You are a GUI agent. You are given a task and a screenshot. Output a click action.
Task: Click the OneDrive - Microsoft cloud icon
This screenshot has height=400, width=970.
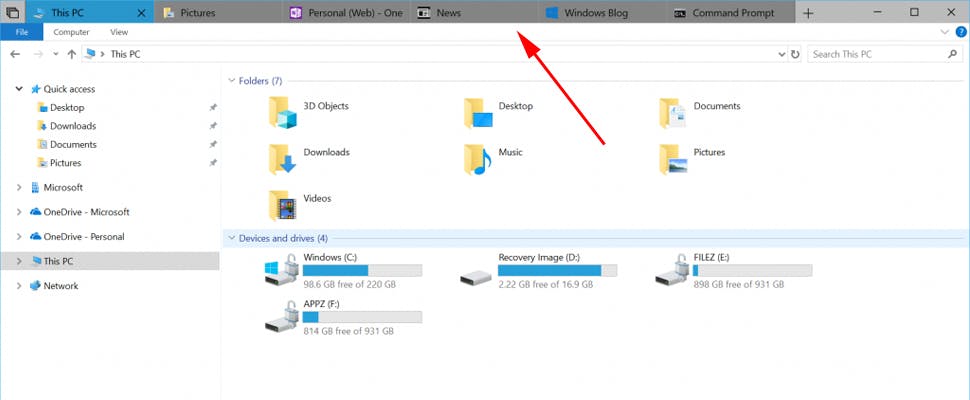click(x=36, y=211)
